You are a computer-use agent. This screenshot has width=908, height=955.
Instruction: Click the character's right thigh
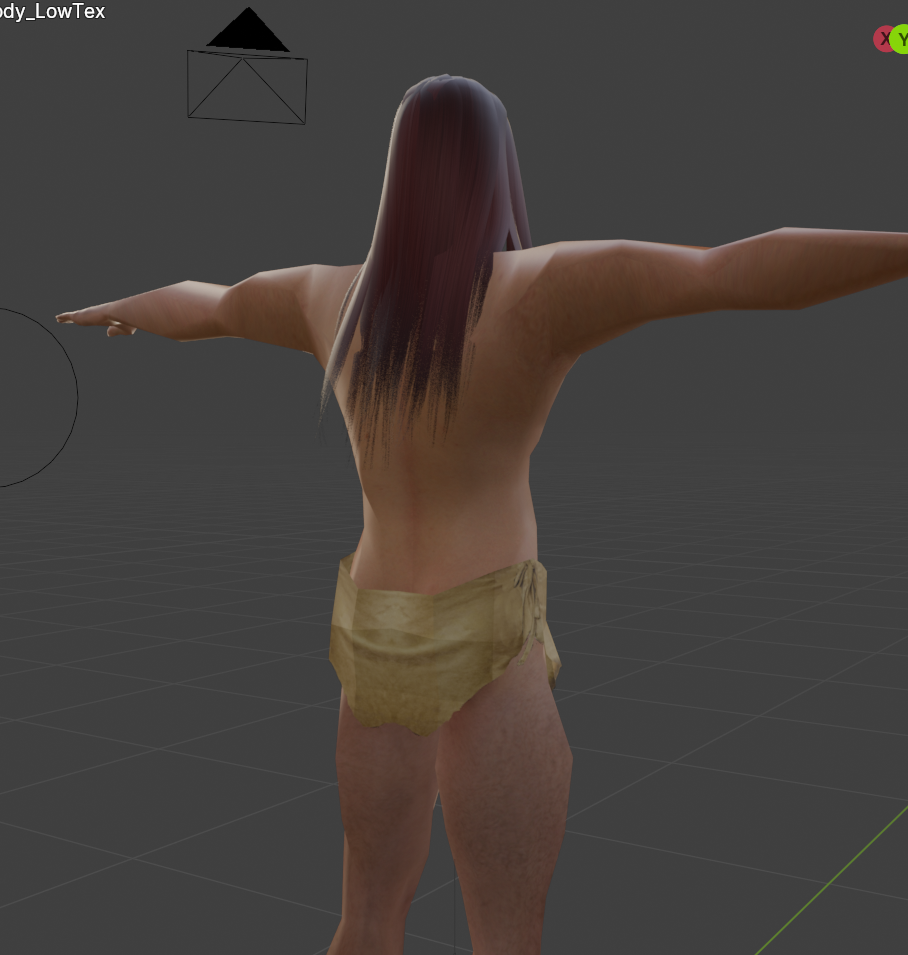pyautogui.click(x=505, y=800)
